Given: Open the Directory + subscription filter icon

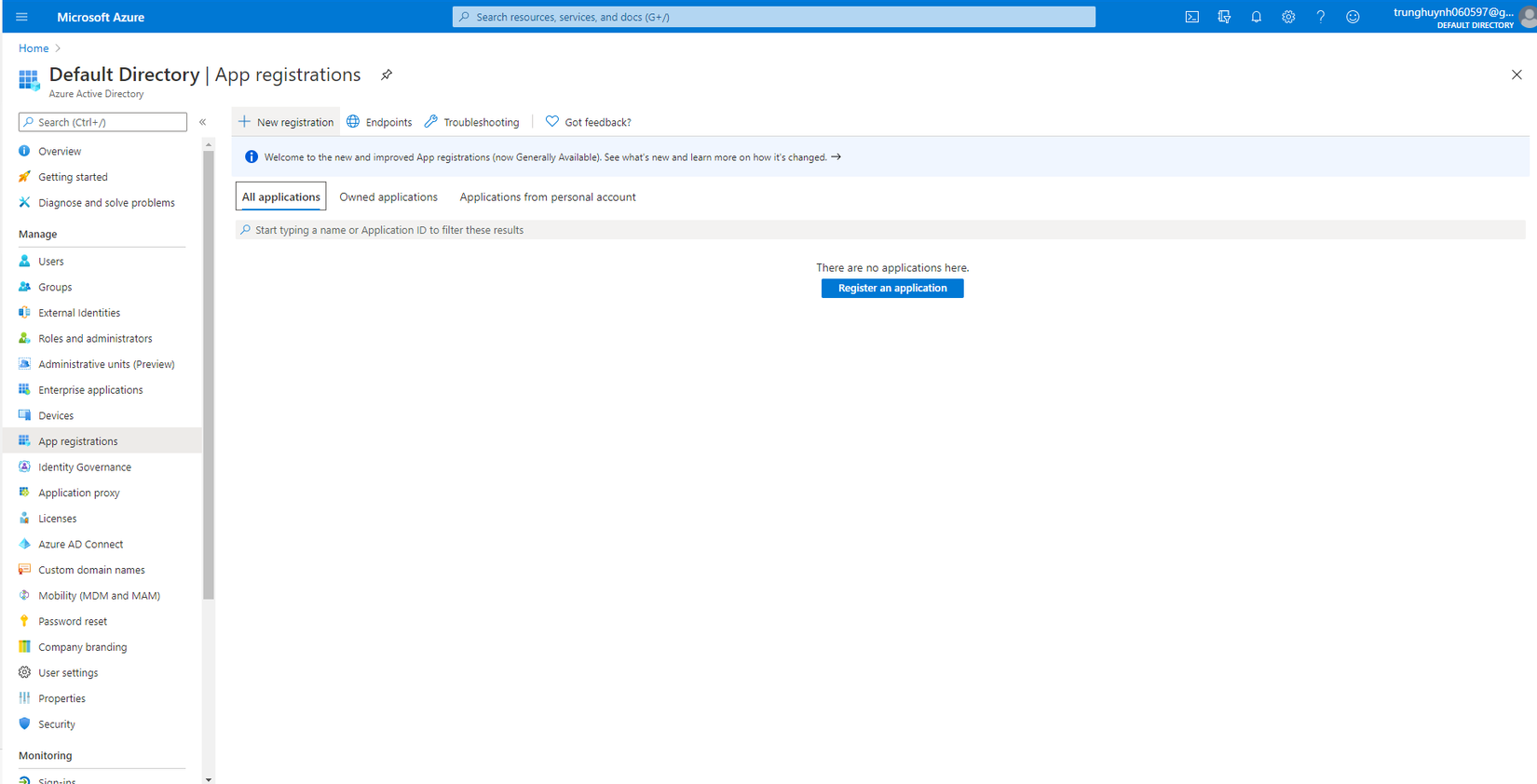Looking at the screenshot, I should pyautogui.click(x=1224, y=17).
